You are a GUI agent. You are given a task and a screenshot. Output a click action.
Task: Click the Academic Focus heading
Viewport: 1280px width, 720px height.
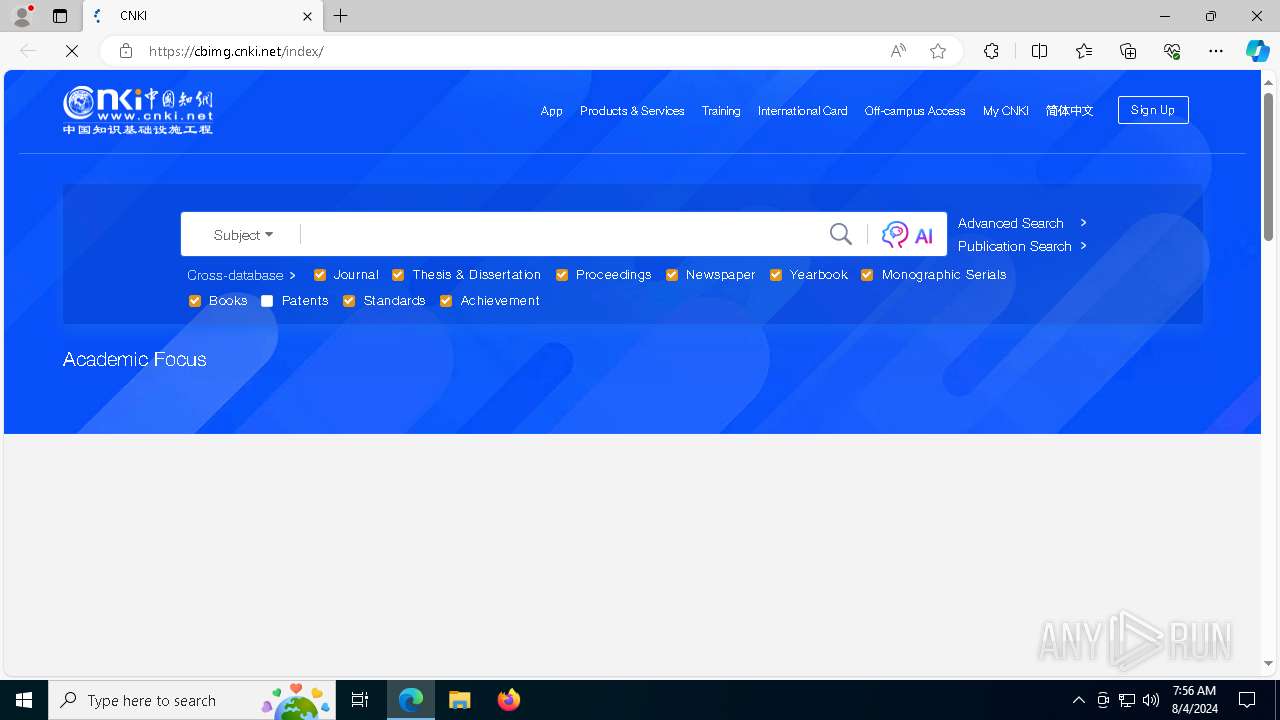point(135,359)
